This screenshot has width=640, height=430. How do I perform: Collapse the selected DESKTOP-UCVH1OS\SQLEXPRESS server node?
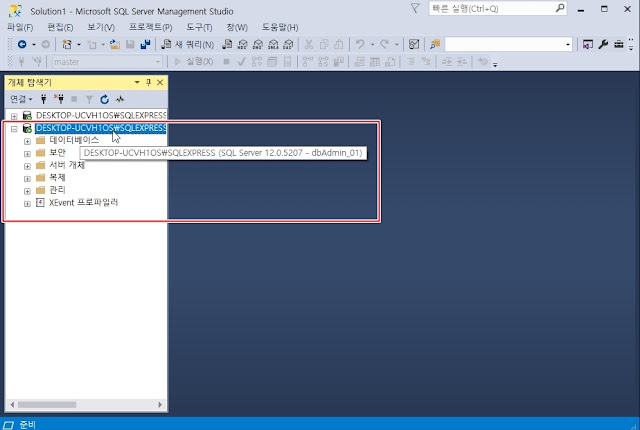tap(14, 129)
